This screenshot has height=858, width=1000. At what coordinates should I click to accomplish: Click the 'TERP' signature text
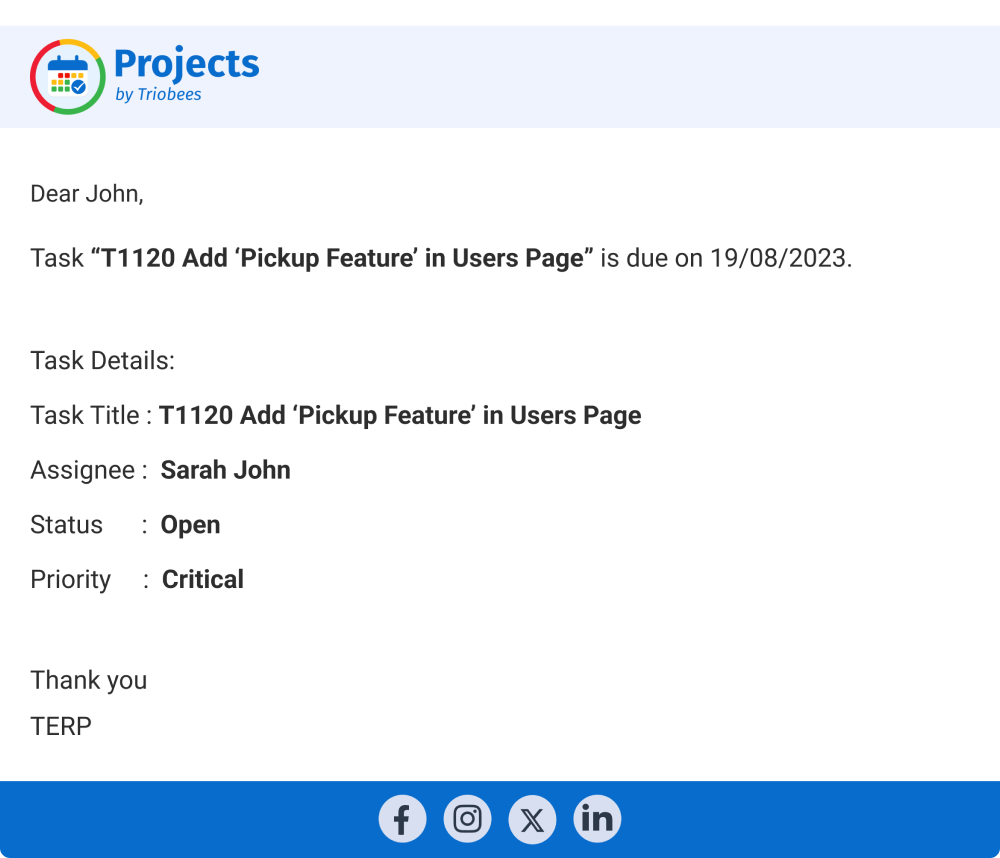pyautogui.click(x=61, y=726)
